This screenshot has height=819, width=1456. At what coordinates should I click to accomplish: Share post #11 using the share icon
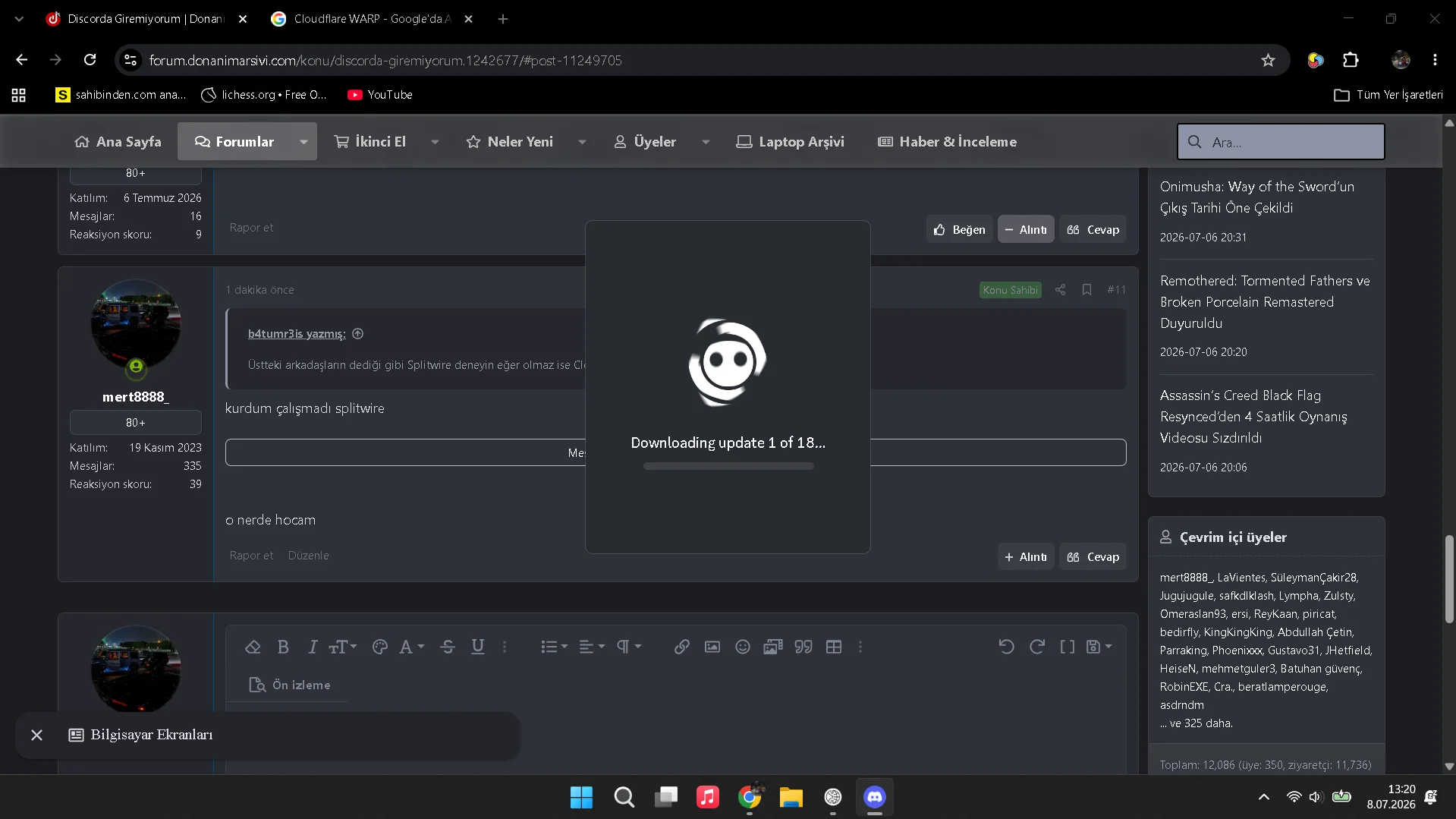1060,290
